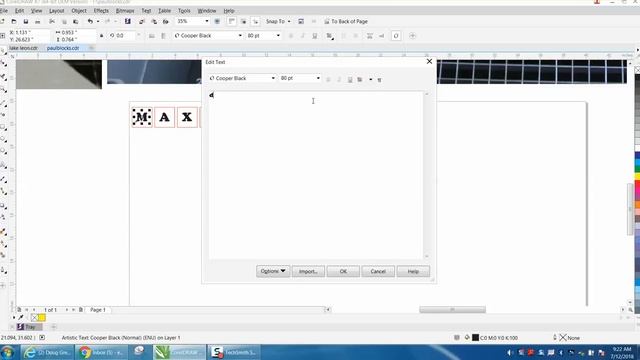The image size is (640, 360).
Task: Click the no-color swatch in the document palette
Action: (x=35, y=318)
